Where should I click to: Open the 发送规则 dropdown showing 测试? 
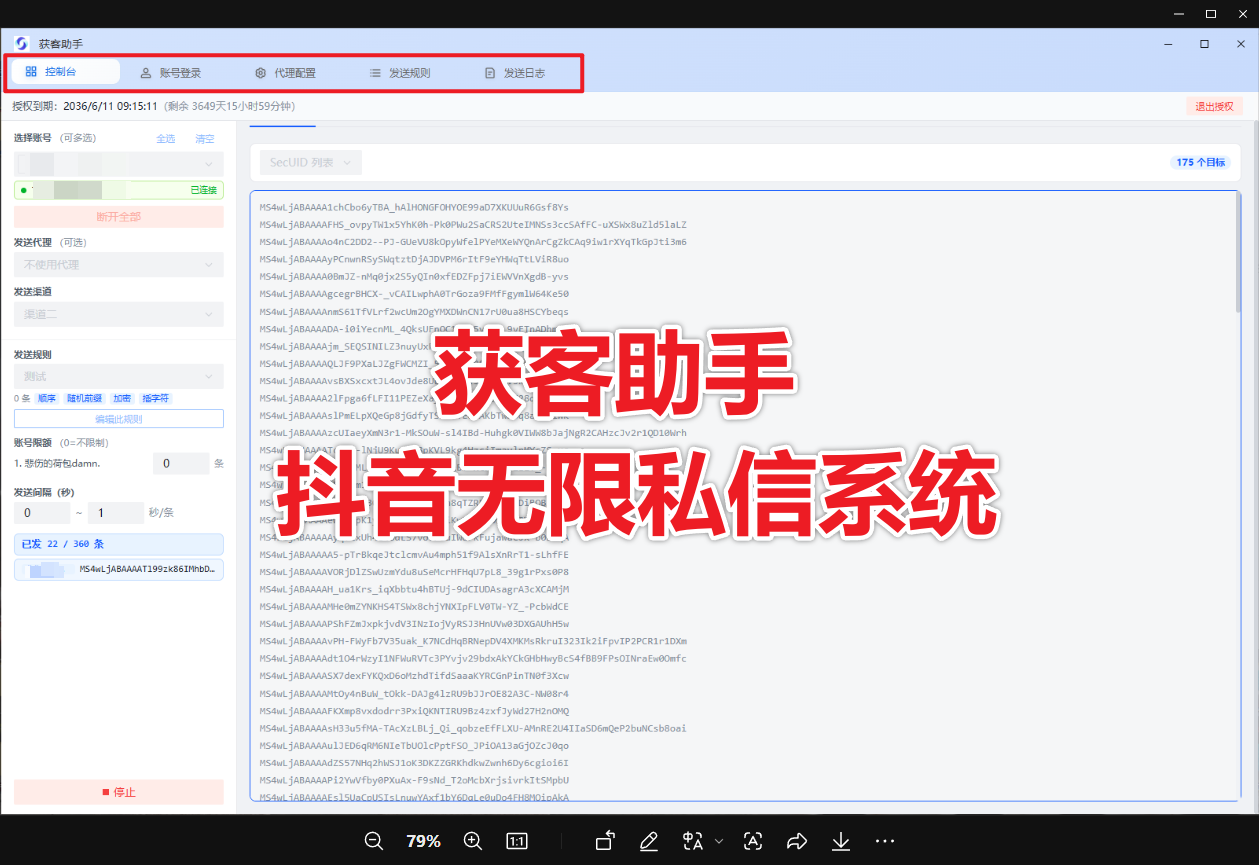pos(119,377)
